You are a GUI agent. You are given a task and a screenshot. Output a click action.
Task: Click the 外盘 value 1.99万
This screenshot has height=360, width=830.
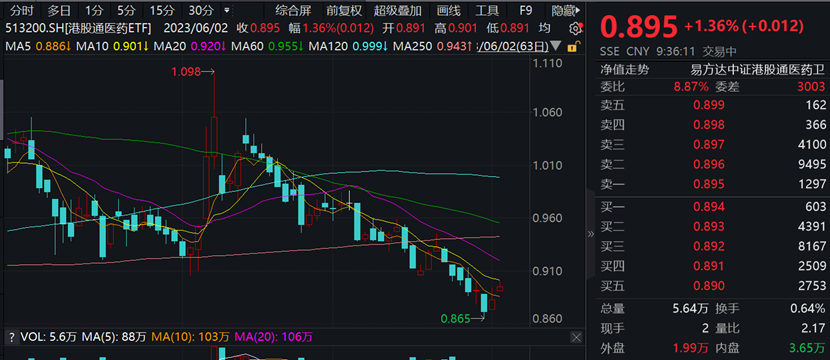coord(690,348)
